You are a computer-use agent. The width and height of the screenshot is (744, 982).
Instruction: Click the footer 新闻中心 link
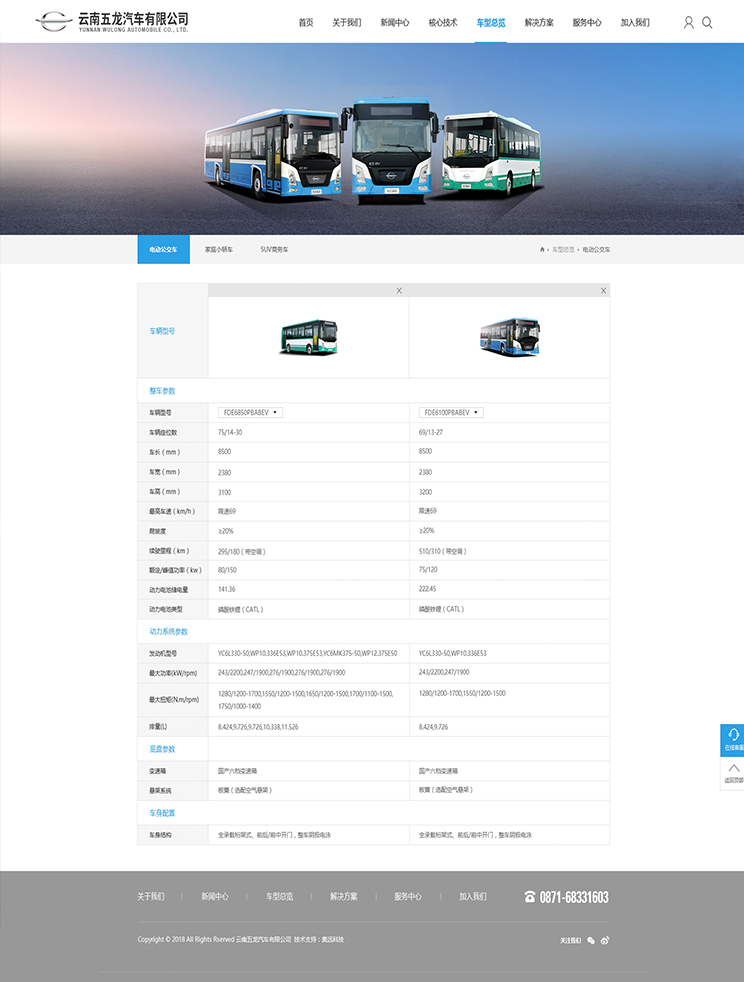pos(215,897)
